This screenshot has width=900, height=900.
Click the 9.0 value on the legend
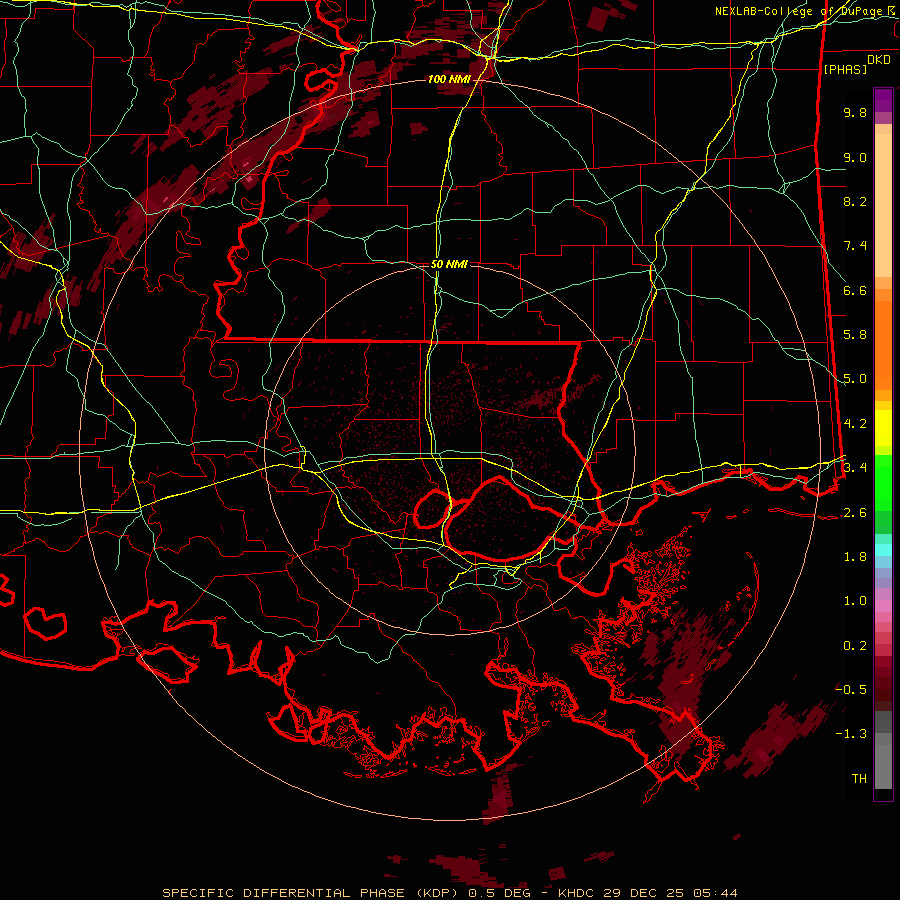click(855, 157)
